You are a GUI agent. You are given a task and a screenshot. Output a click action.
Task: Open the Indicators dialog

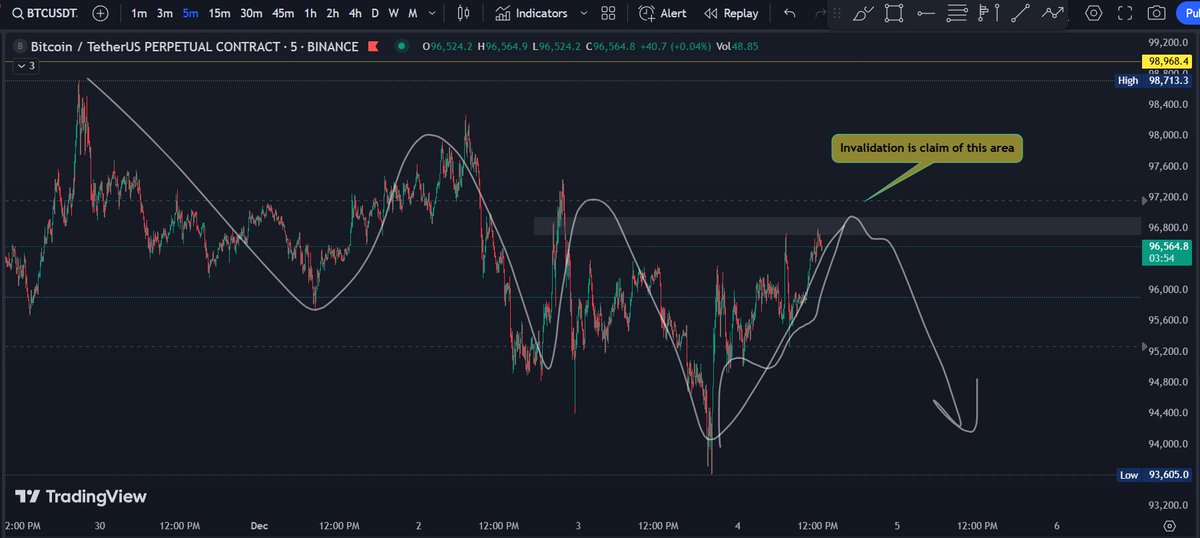tap(532, 13)
